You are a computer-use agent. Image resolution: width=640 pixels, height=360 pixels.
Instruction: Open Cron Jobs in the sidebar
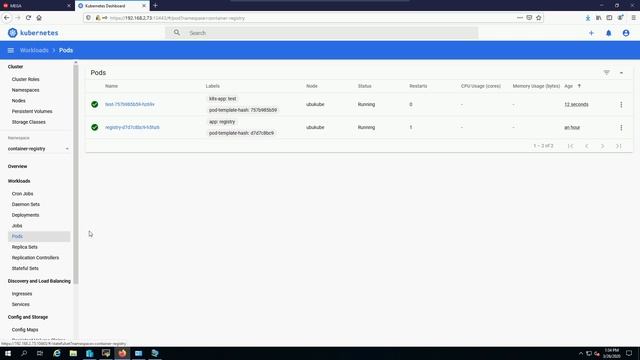pyautogui.click(x=22, y=194)
